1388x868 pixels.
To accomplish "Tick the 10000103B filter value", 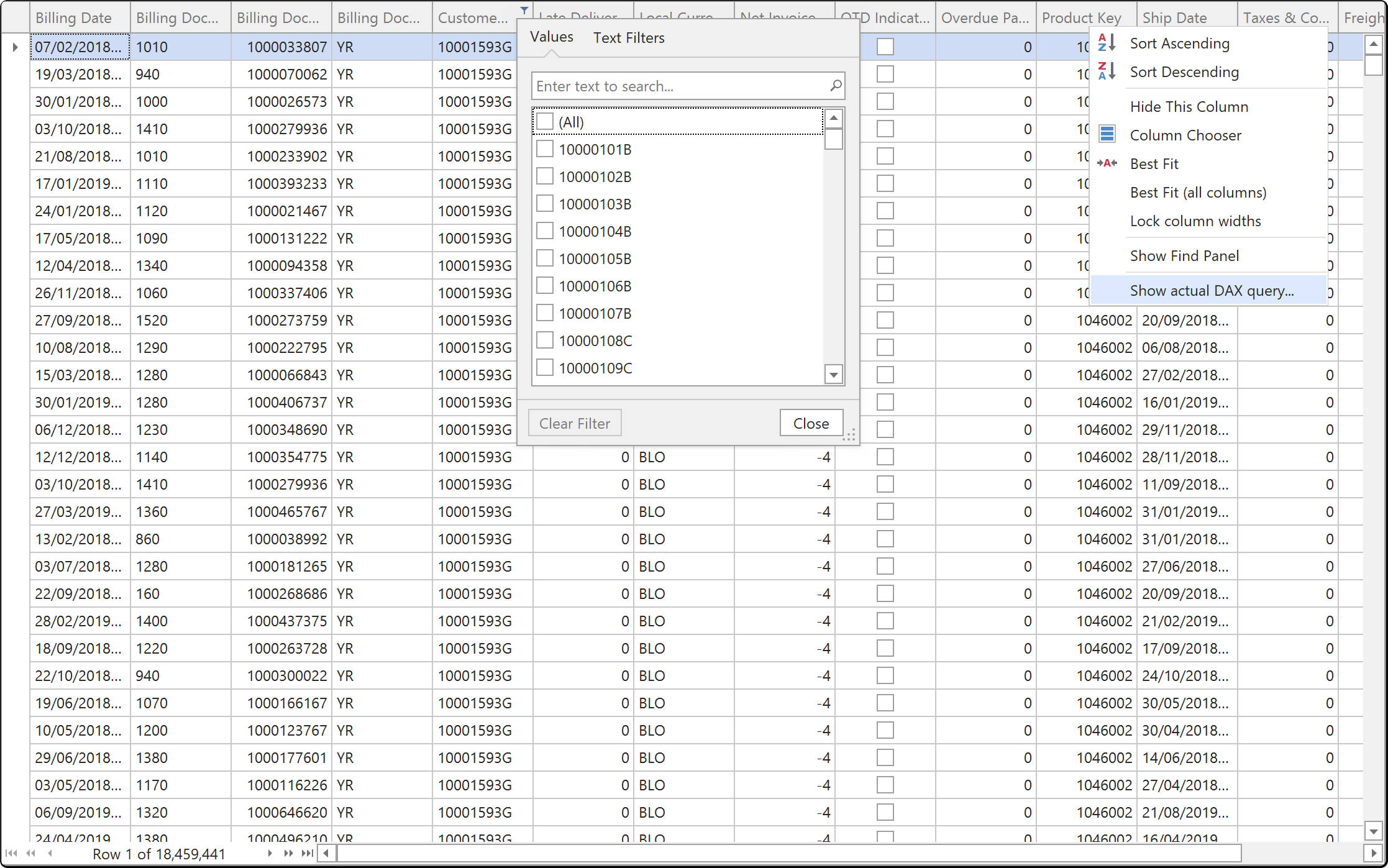I will (545, 203).
